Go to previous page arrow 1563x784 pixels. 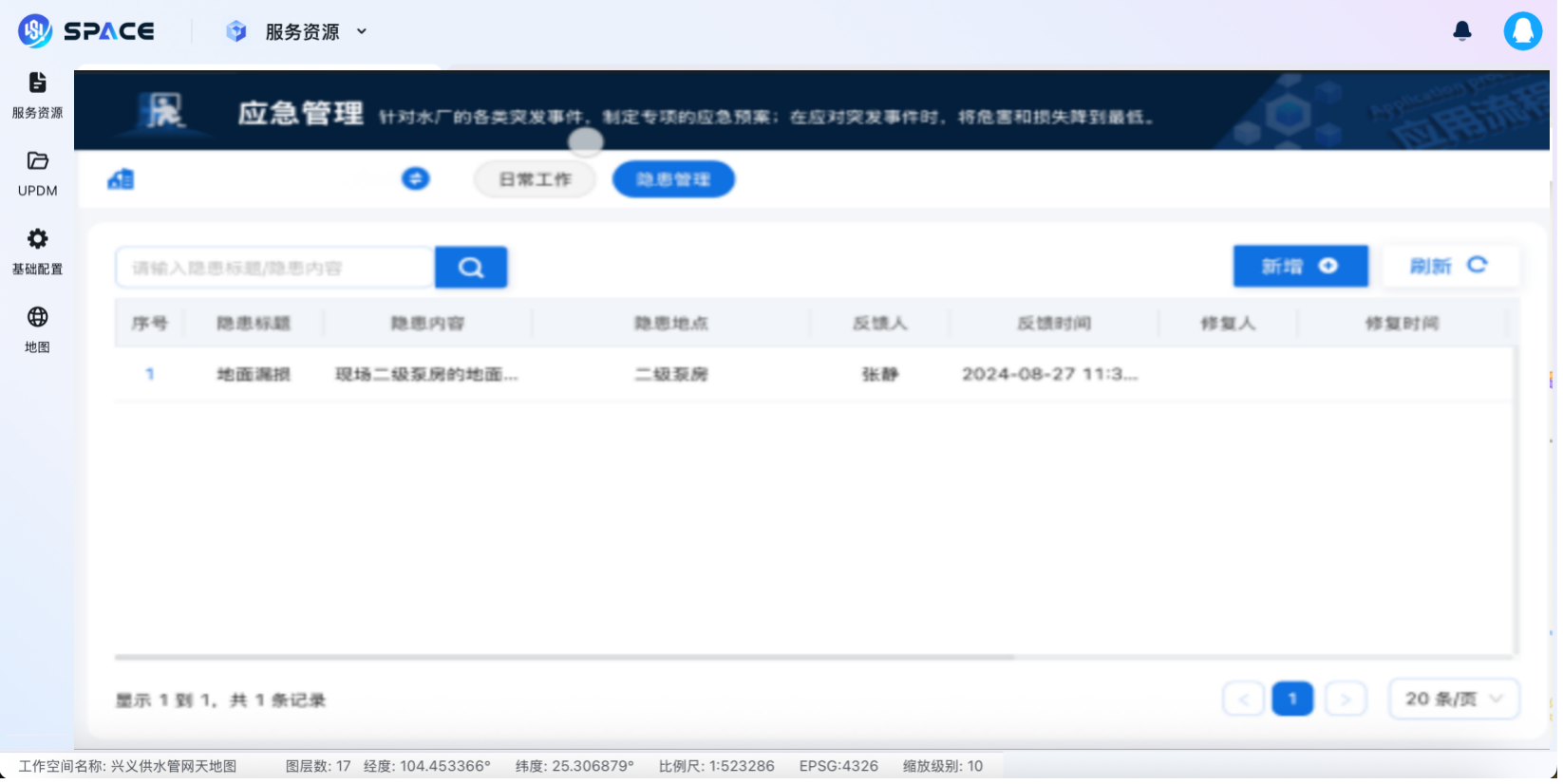(1244, 700)
